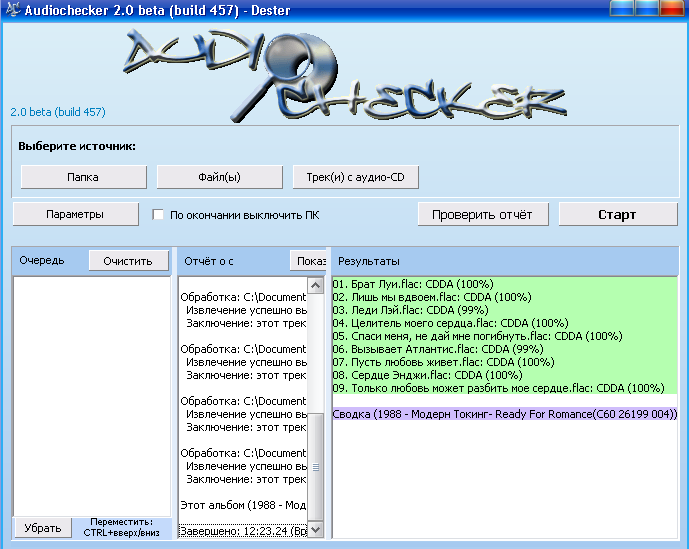
Task: Clear the queue with Очистить
Action: [128, 261]
